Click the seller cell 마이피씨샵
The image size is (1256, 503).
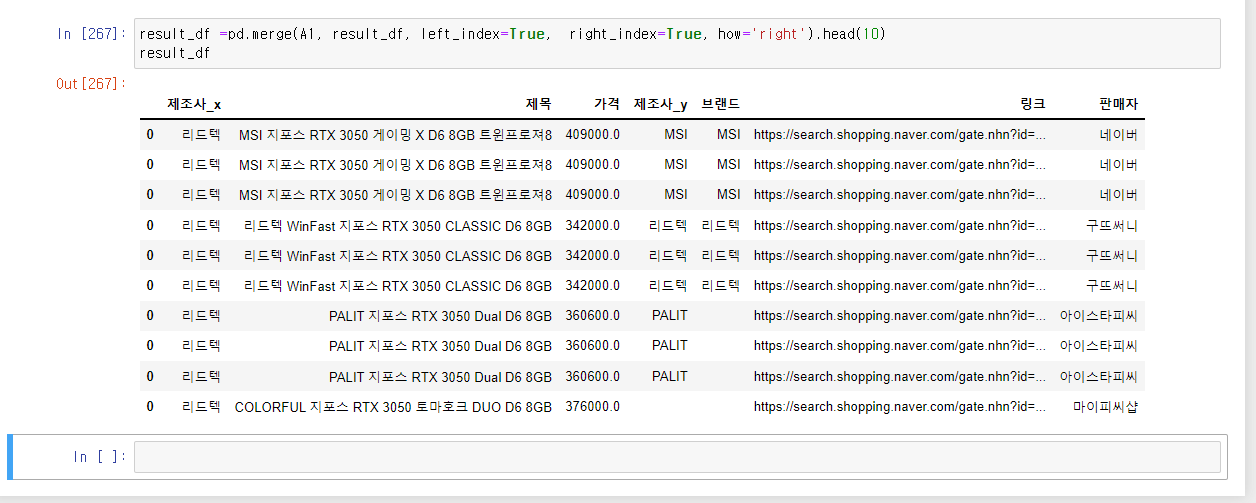click(1106, 407)
